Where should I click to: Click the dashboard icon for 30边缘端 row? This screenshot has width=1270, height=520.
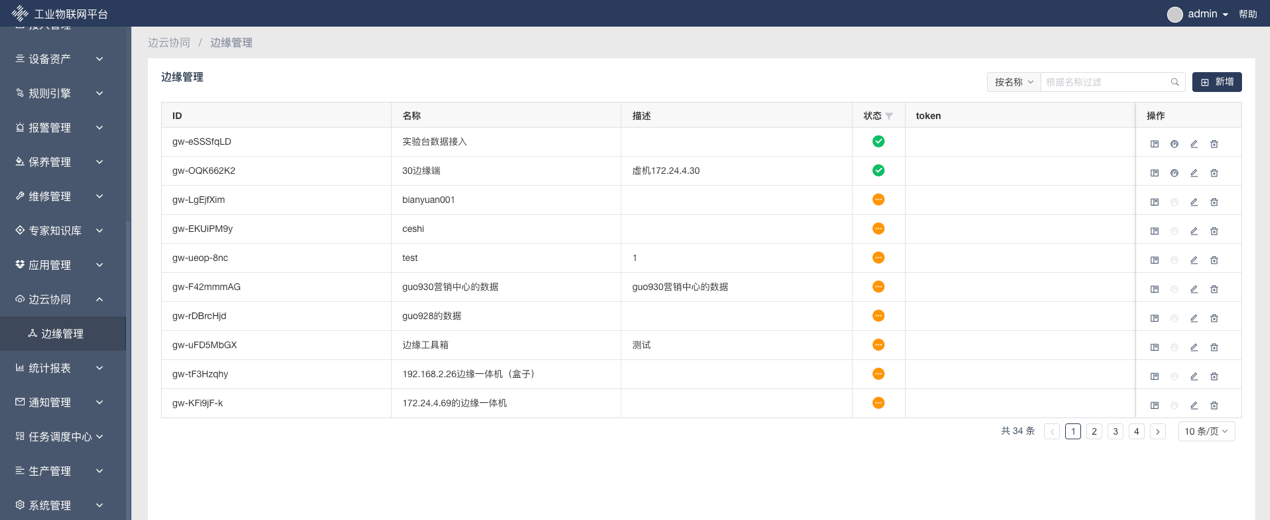(x=1174, y=173)
